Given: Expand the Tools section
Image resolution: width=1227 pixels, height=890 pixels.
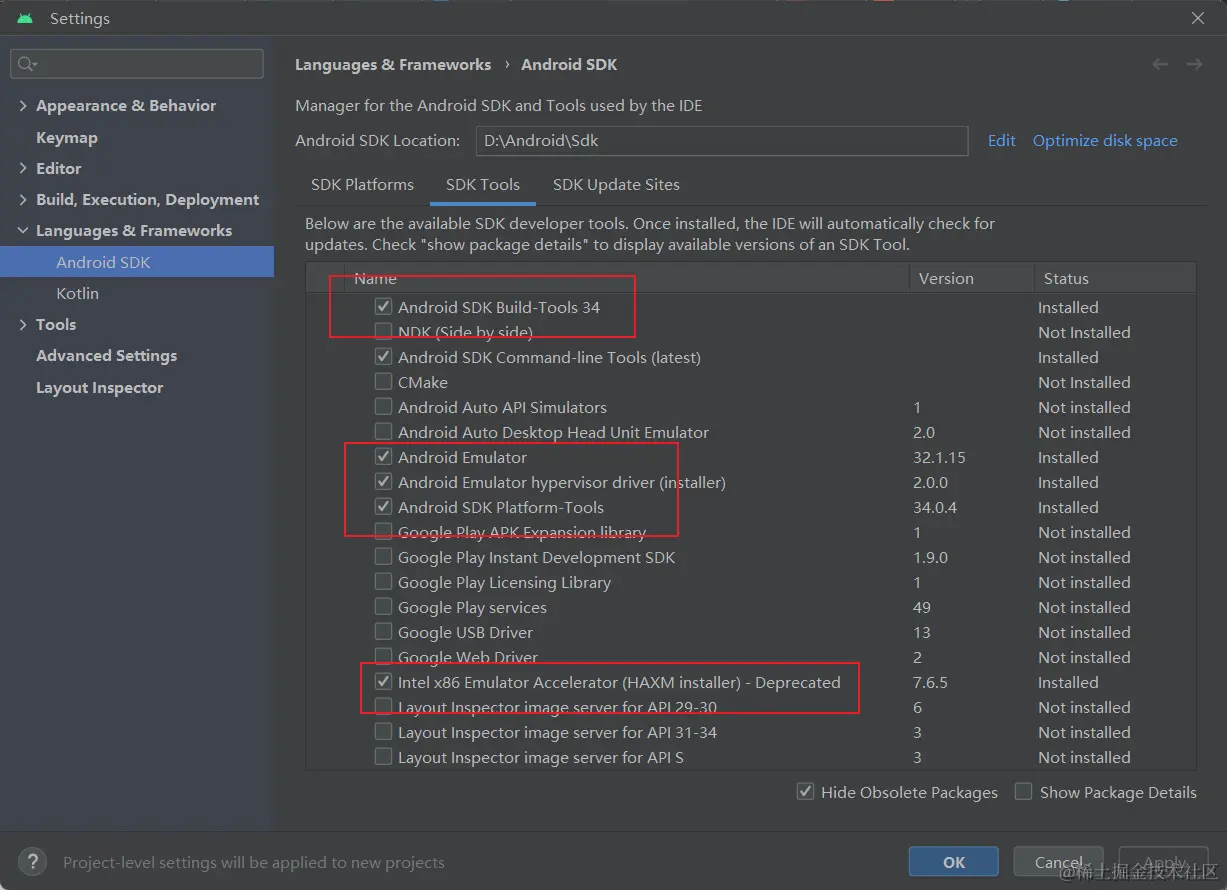Looking at the screenshot, I should (x=22, y=324).
